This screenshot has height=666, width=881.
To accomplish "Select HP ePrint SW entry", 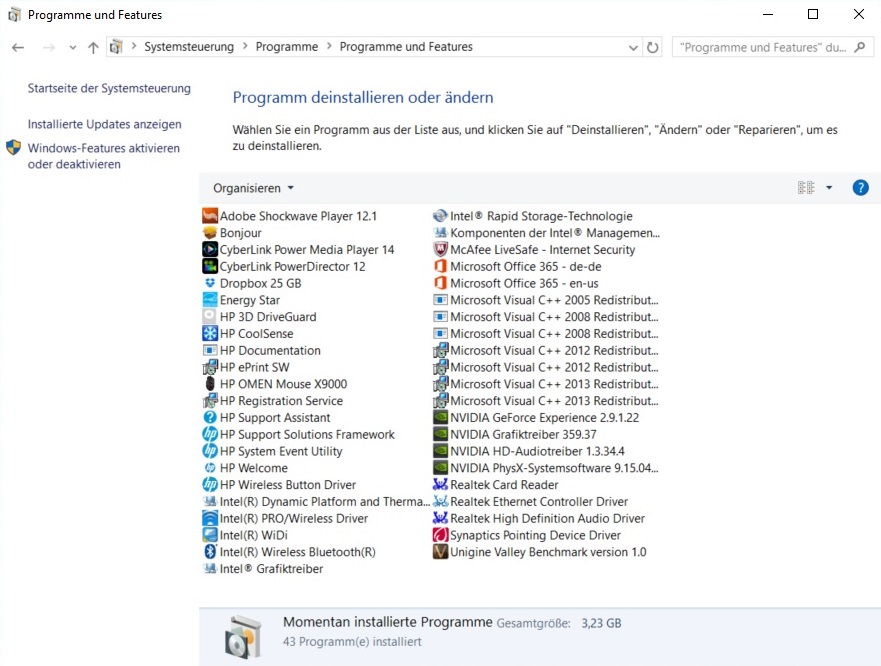I will 246,367.
